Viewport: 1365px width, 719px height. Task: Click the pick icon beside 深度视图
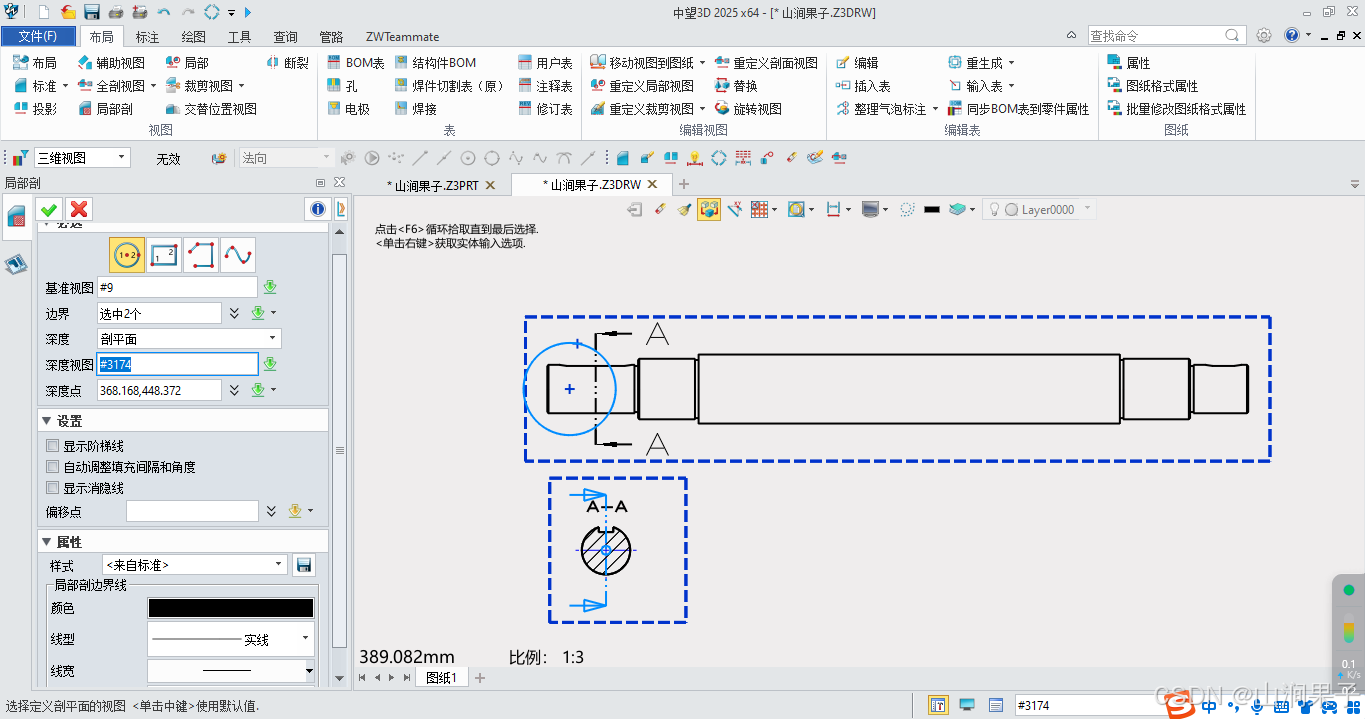click(270, 364)
